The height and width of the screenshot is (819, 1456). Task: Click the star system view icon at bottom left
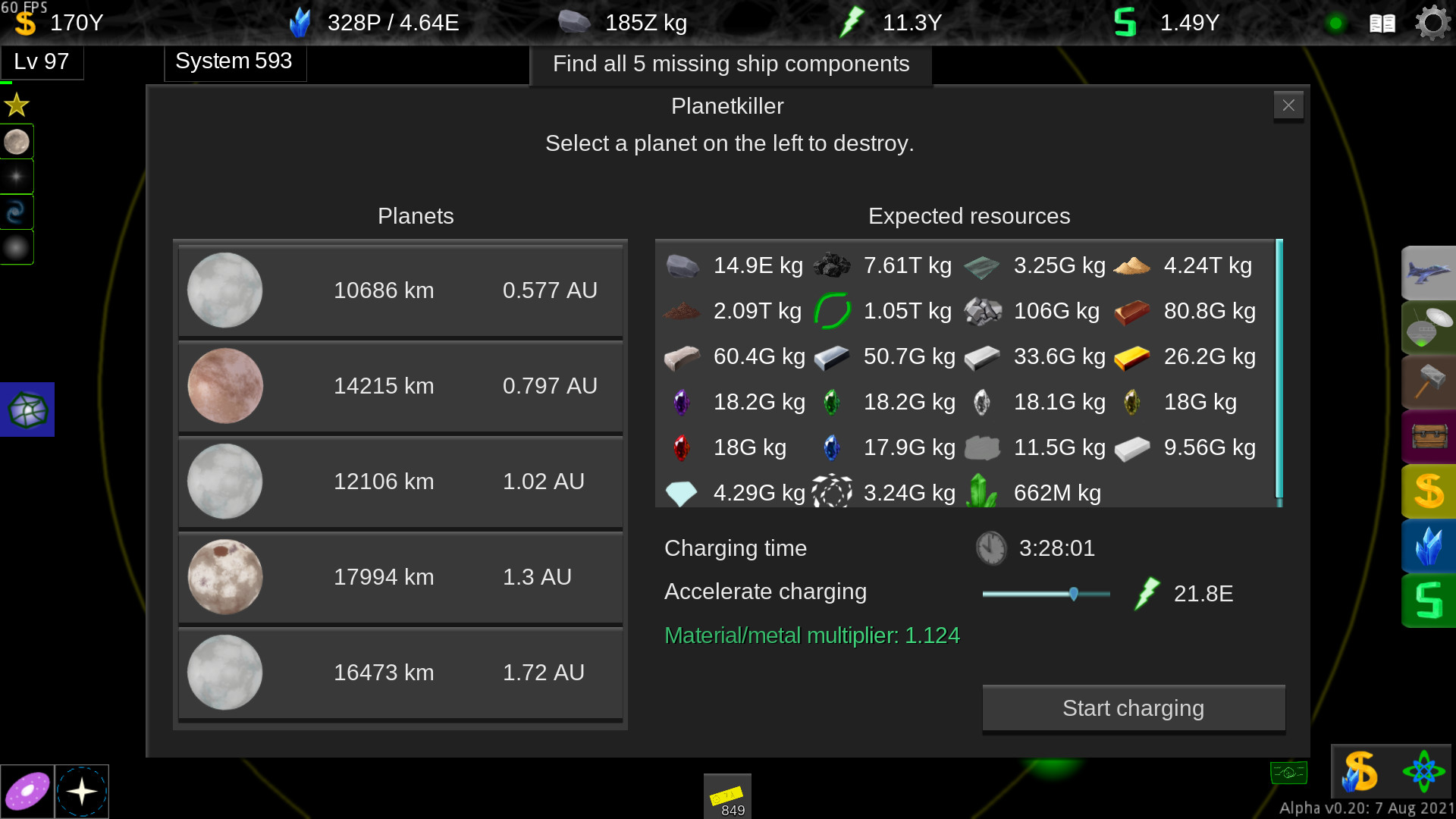pyautogui.click(x=82, y=791)
